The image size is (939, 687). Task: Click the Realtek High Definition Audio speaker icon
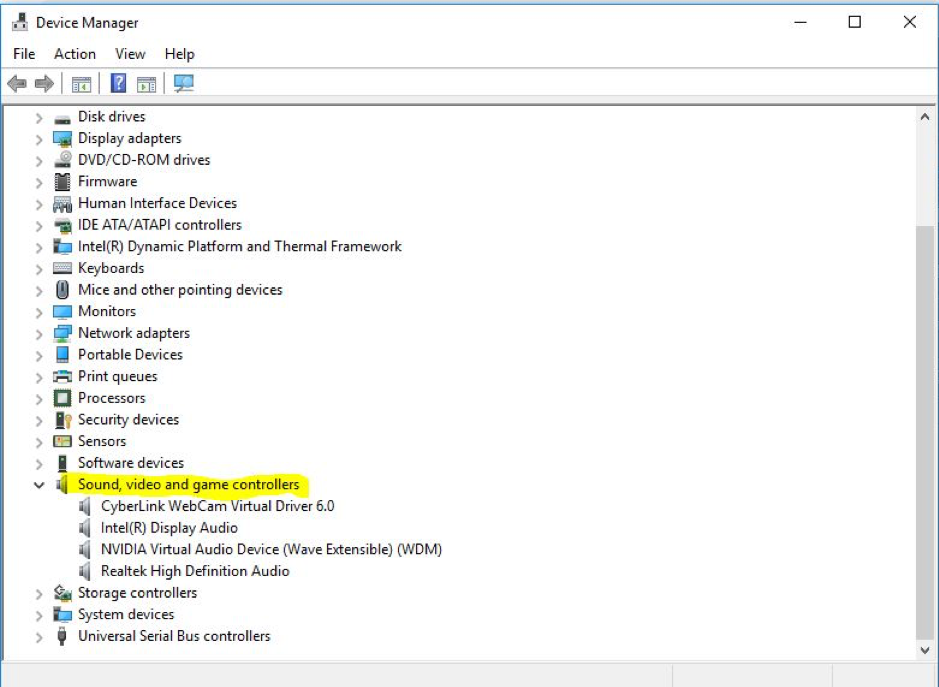[85, 572]
